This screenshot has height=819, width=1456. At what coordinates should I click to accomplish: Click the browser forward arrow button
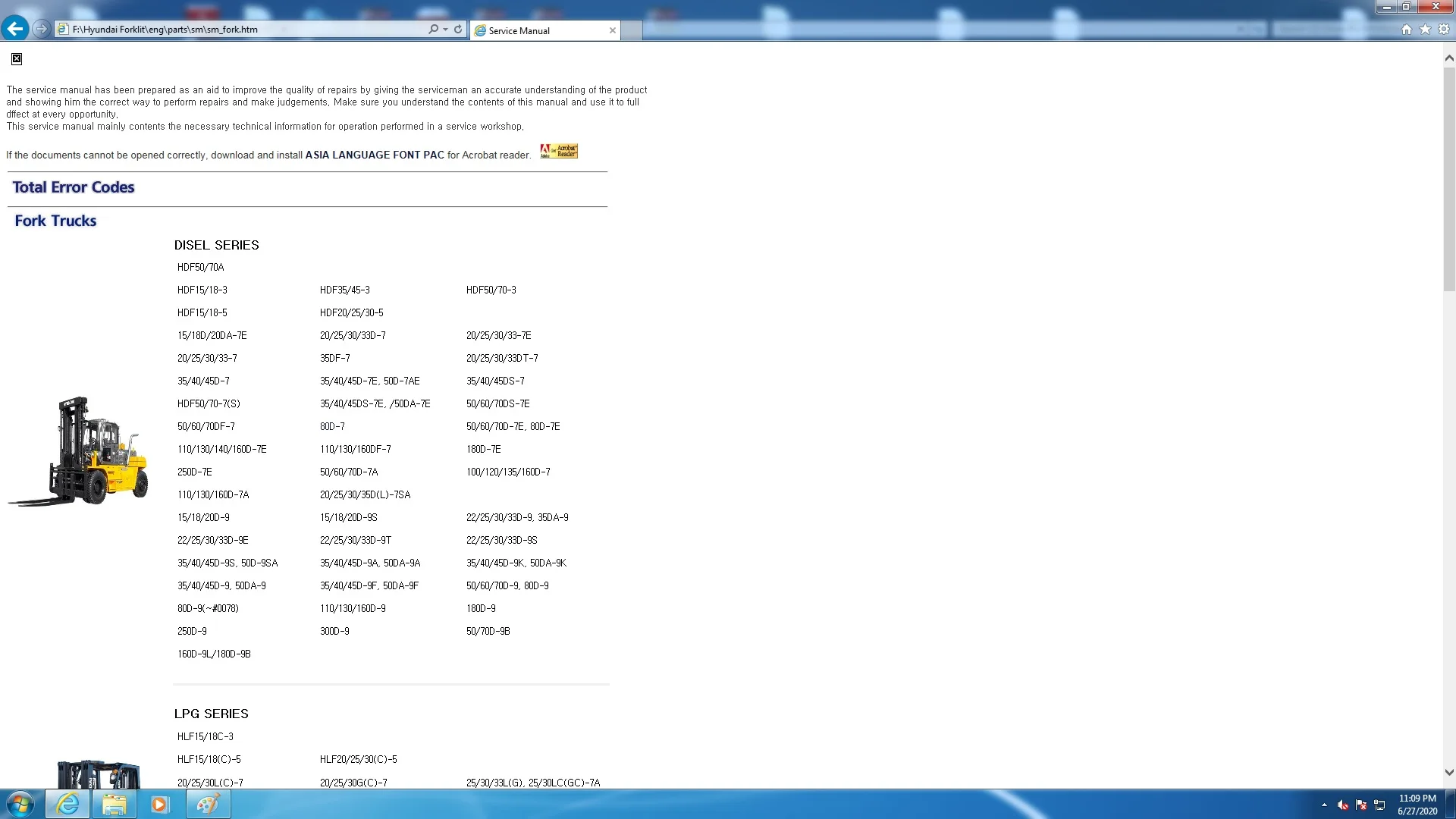pyautogui.click(x=42, y=29)
